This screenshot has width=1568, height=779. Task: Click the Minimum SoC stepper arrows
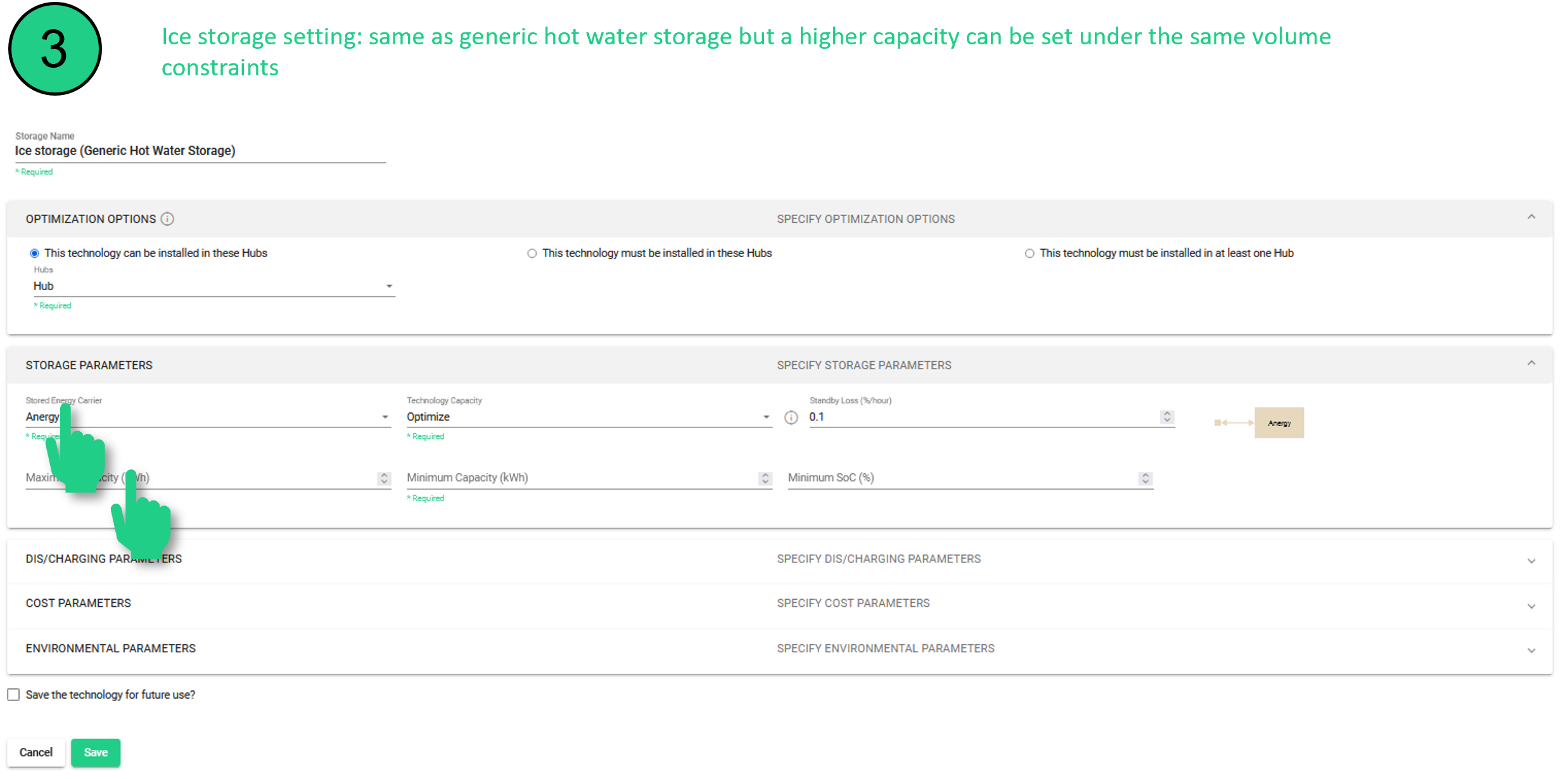[1145, 478]
